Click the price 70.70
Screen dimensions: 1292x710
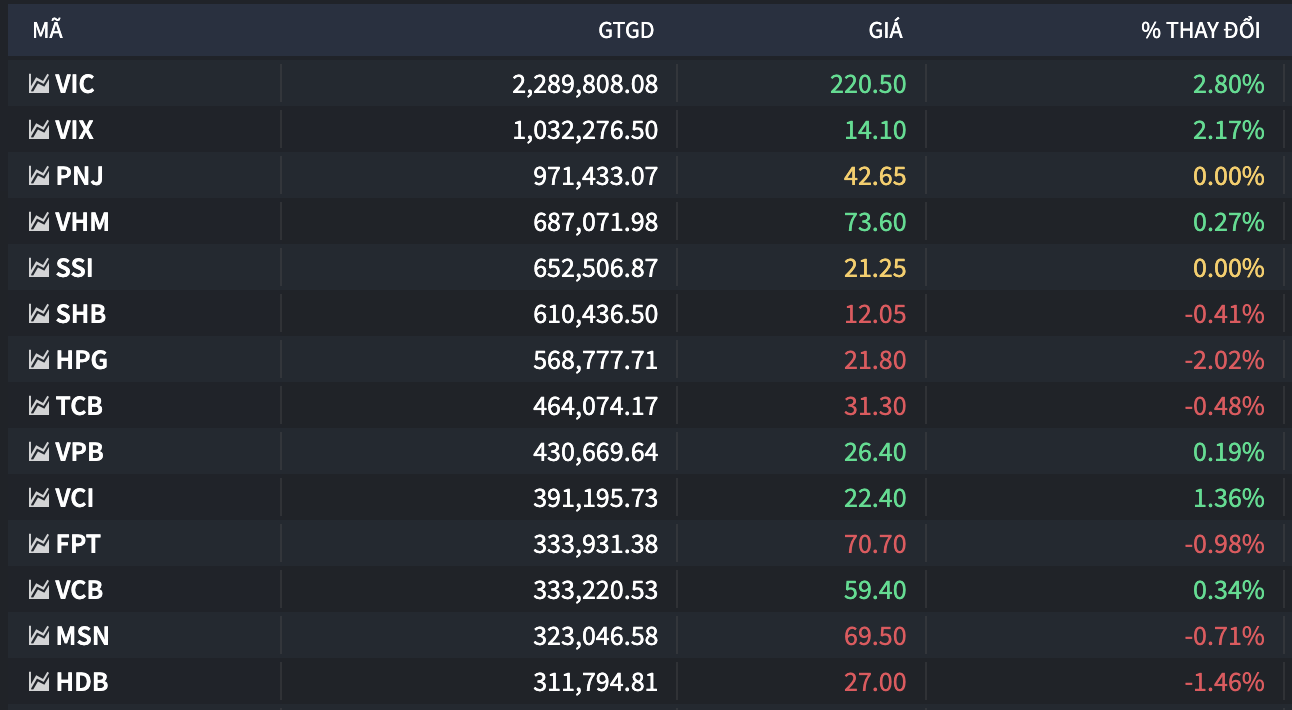pos(875,544)
